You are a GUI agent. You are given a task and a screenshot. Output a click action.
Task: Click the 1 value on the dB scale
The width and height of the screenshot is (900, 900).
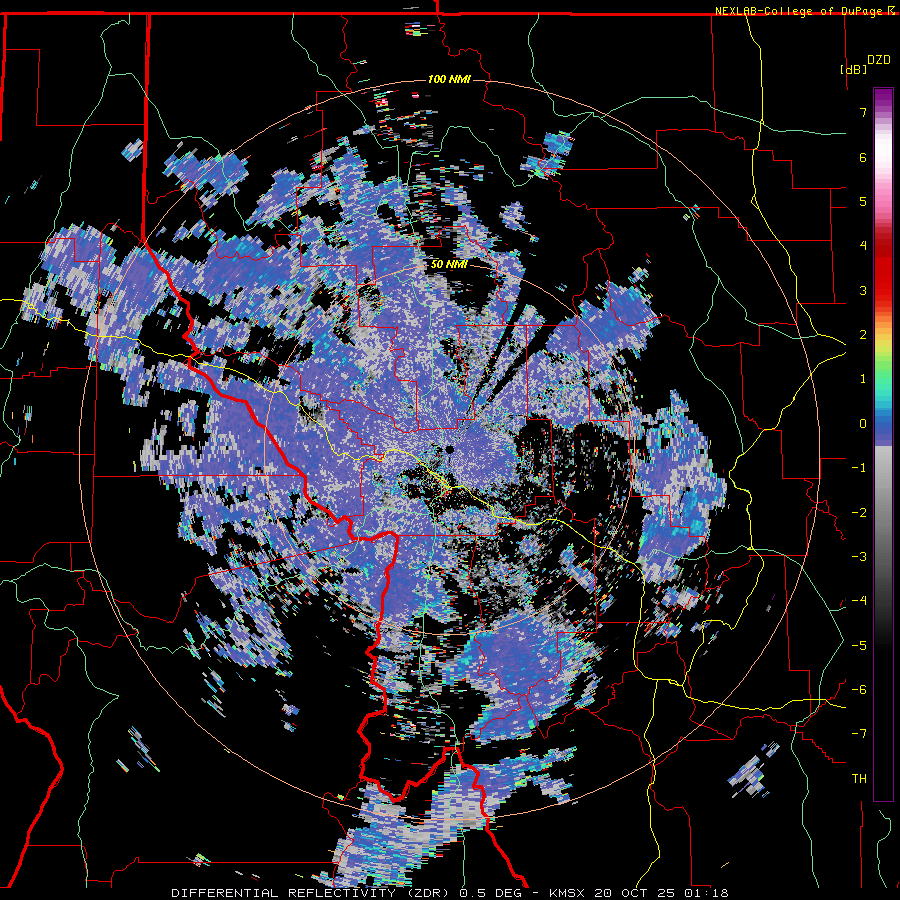(x=863, y=379)
